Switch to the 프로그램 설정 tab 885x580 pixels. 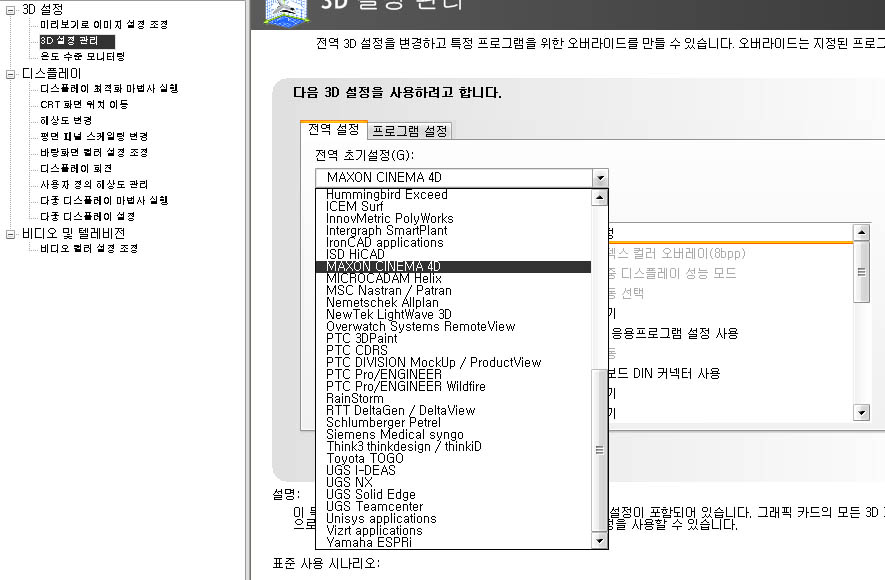(x=410, y=131)
